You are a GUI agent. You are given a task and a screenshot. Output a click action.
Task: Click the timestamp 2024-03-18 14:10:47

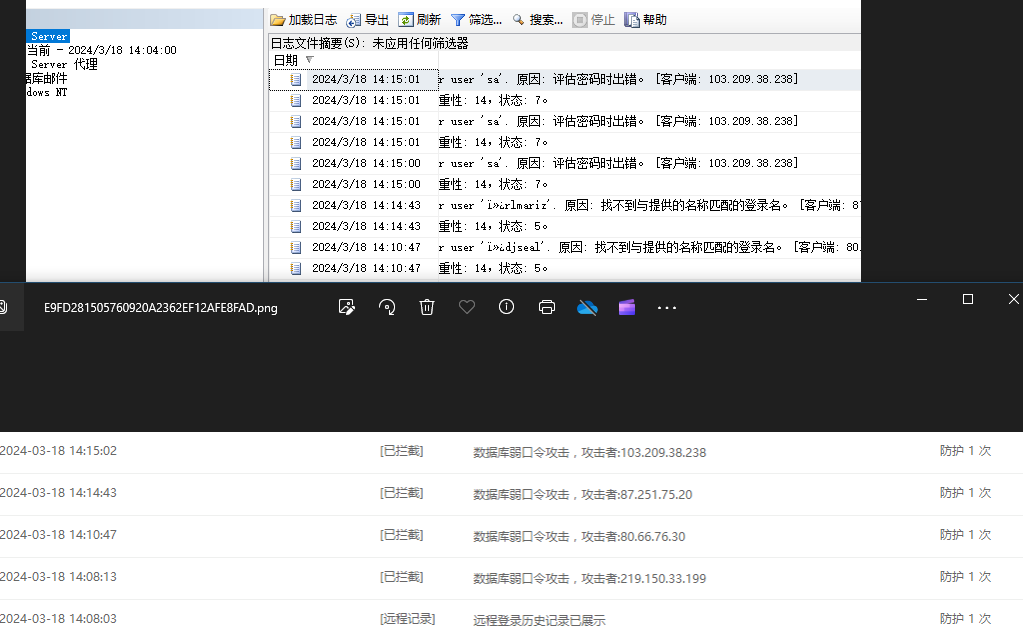click(x=59, y=535)
